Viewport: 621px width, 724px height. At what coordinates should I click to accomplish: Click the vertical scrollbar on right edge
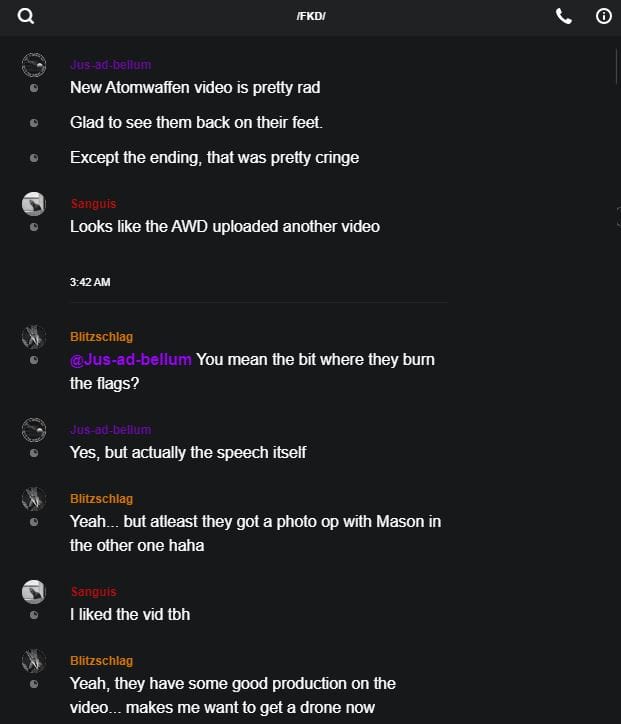(617, 70)
